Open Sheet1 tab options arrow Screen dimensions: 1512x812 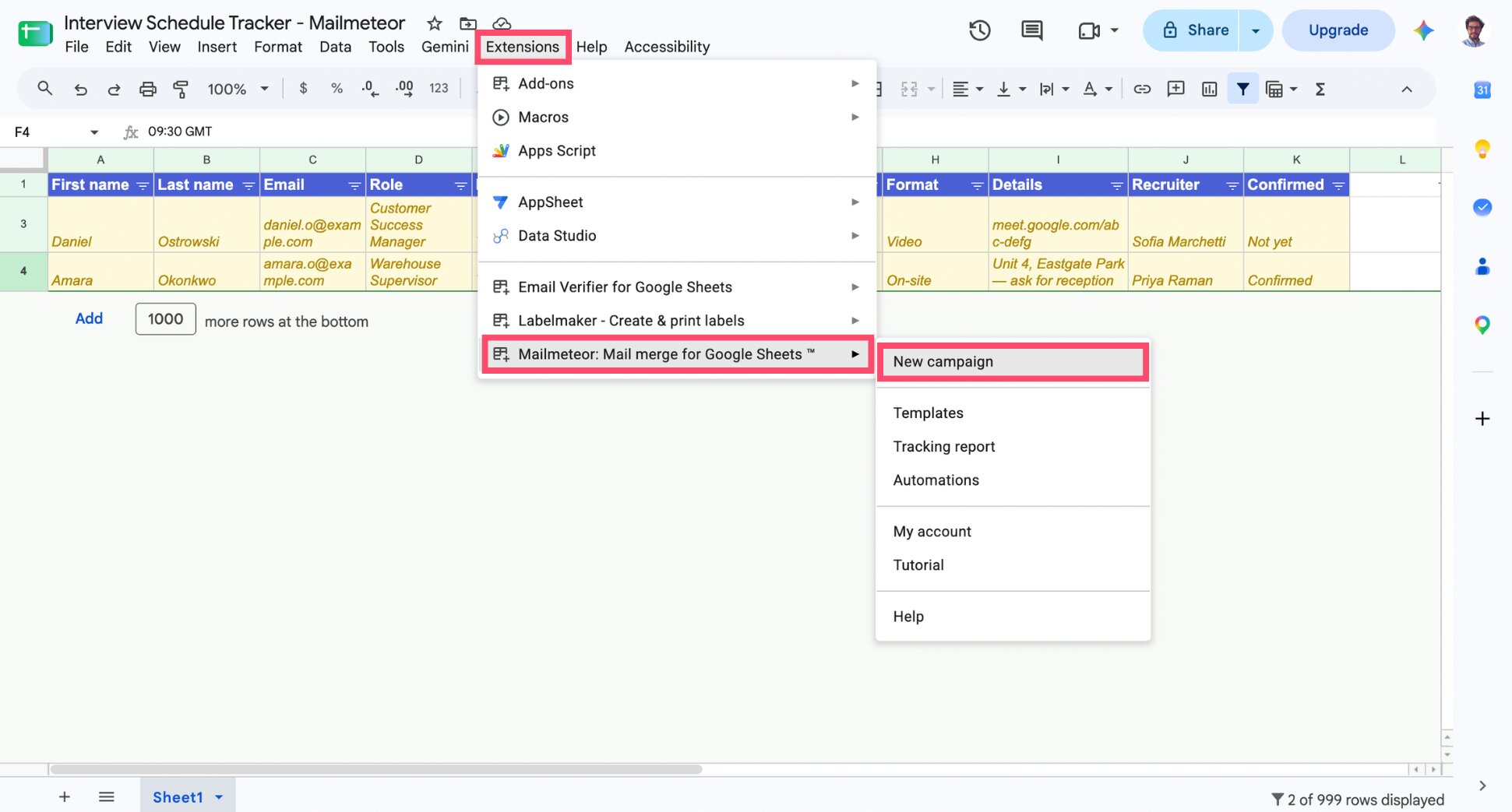point(219,797)
